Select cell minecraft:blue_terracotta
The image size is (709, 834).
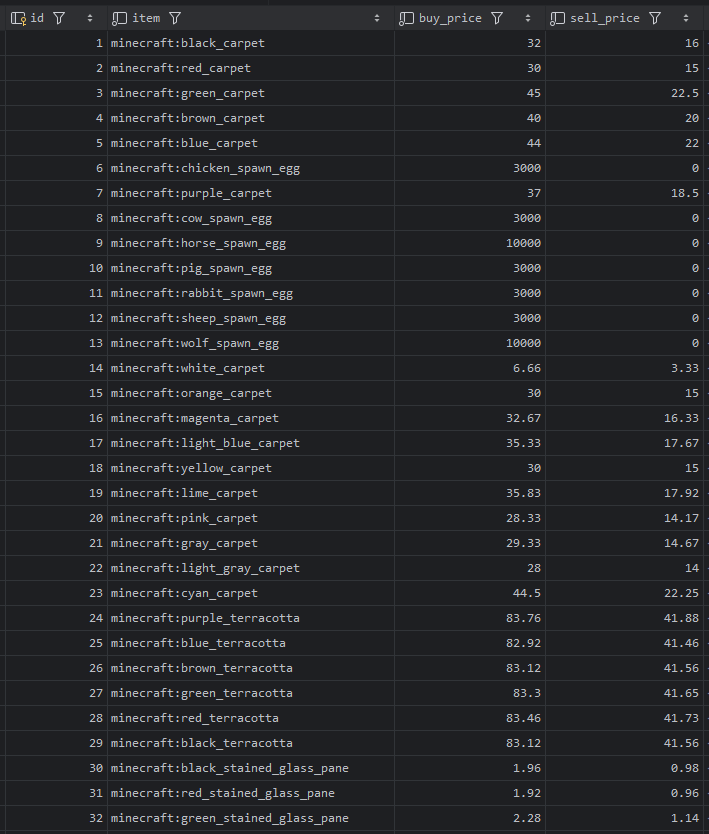pos(251,643)
